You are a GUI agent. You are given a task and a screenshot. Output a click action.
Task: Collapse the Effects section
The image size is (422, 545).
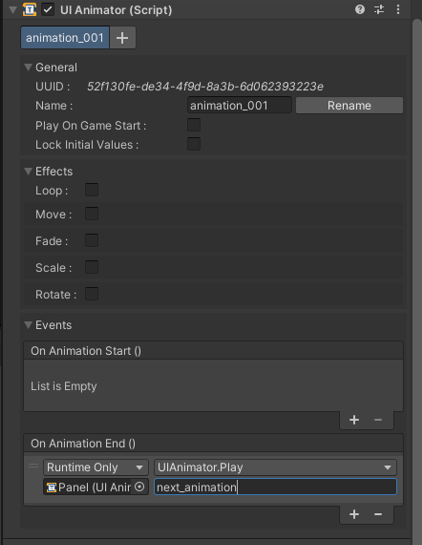(x=29, y=171)
